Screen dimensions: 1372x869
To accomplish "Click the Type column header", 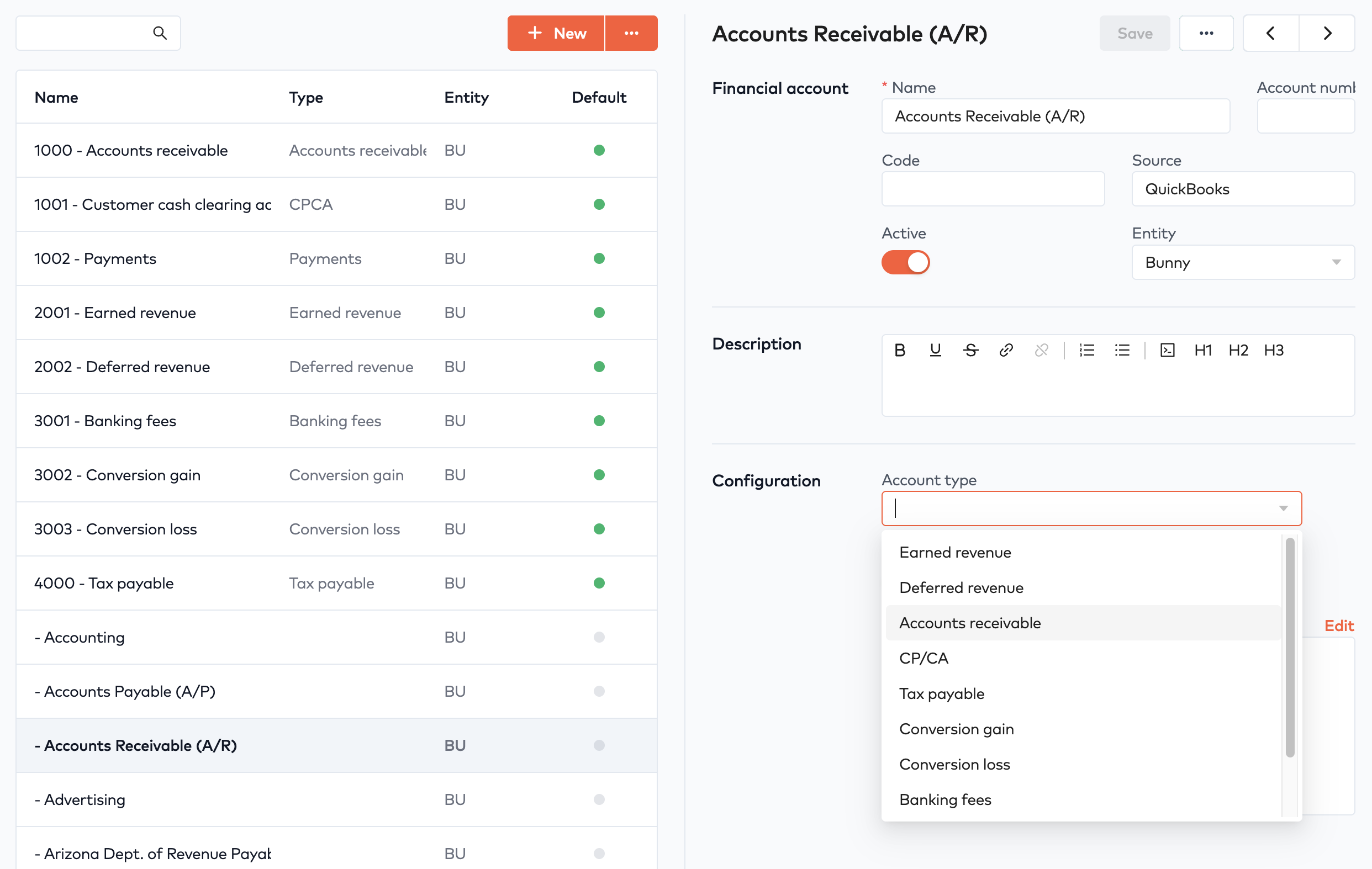I will point(306,97).
